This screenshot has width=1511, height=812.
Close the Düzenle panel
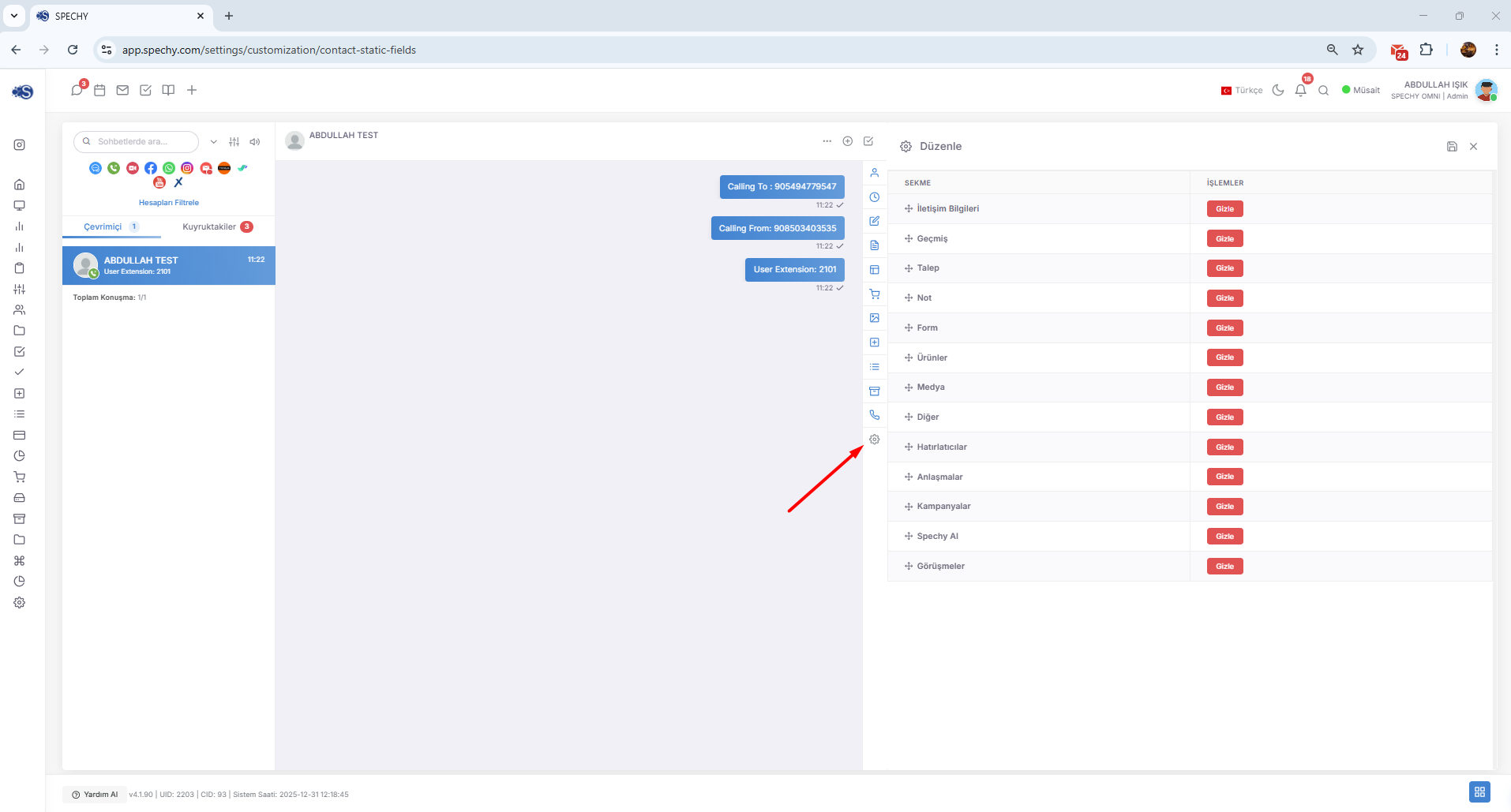[x=1474, y=146]
